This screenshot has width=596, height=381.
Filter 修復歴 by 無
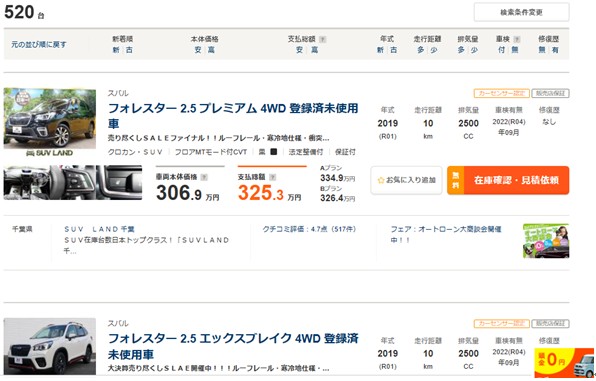click(542, 50)
